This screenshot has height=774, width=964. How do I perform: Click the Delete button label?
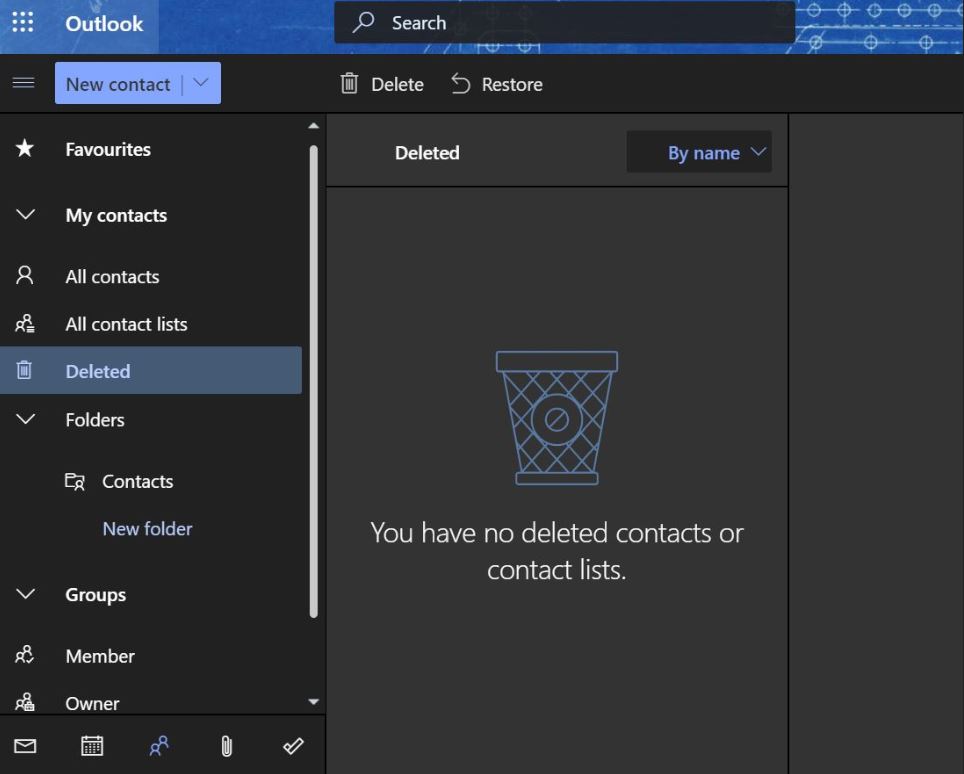(397, 84)
